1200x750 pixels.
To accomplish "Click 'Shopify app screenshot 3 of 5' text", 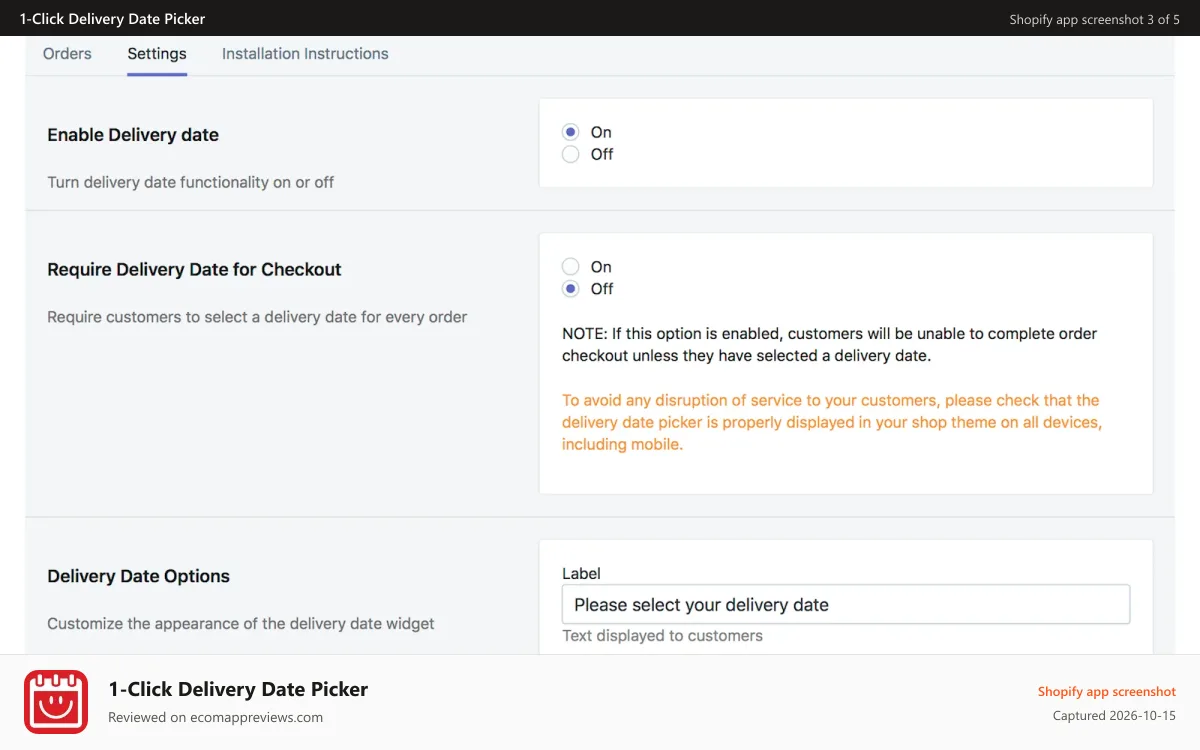I will coord(1095,19).
